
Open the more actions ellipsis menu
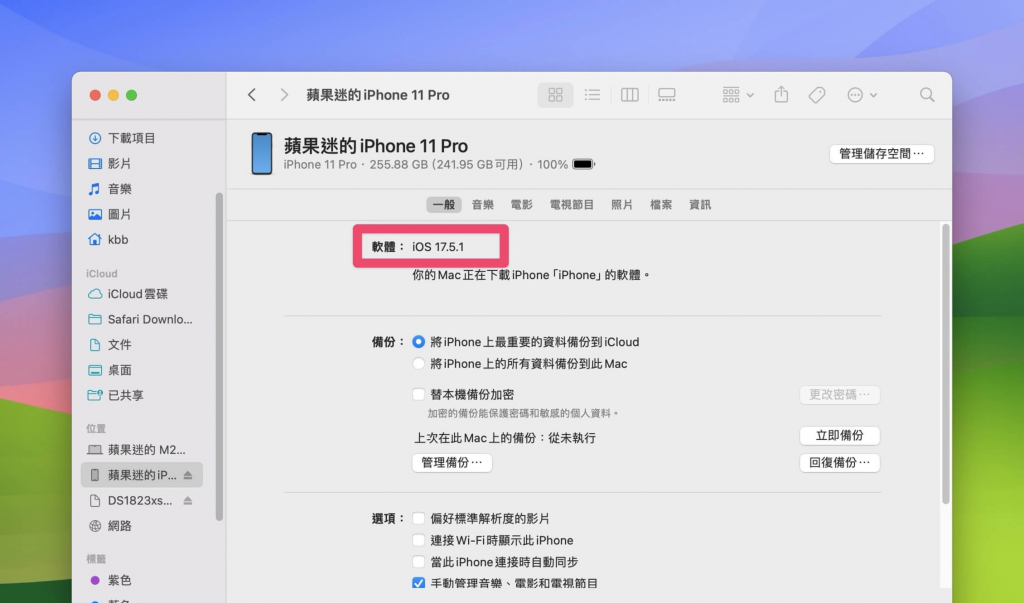point(861,95)
